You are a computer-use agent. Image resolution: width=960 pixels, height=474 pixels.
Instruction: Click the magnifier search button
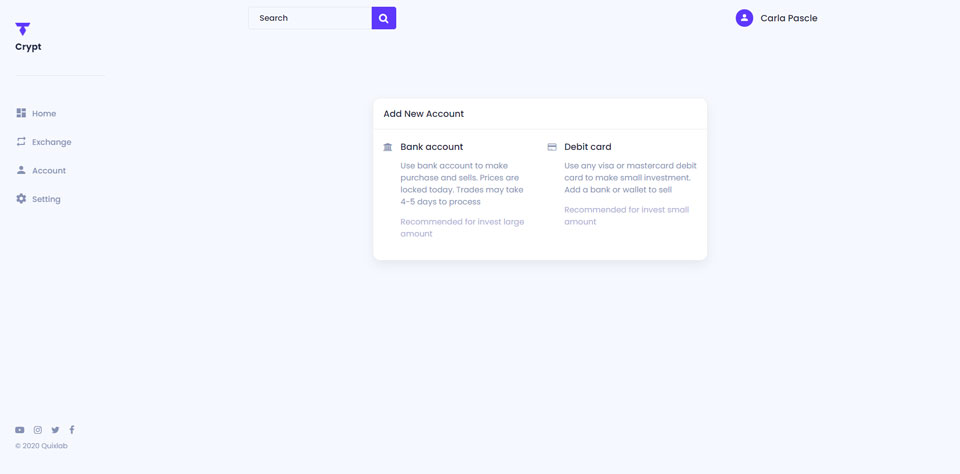tap(384, 18)
